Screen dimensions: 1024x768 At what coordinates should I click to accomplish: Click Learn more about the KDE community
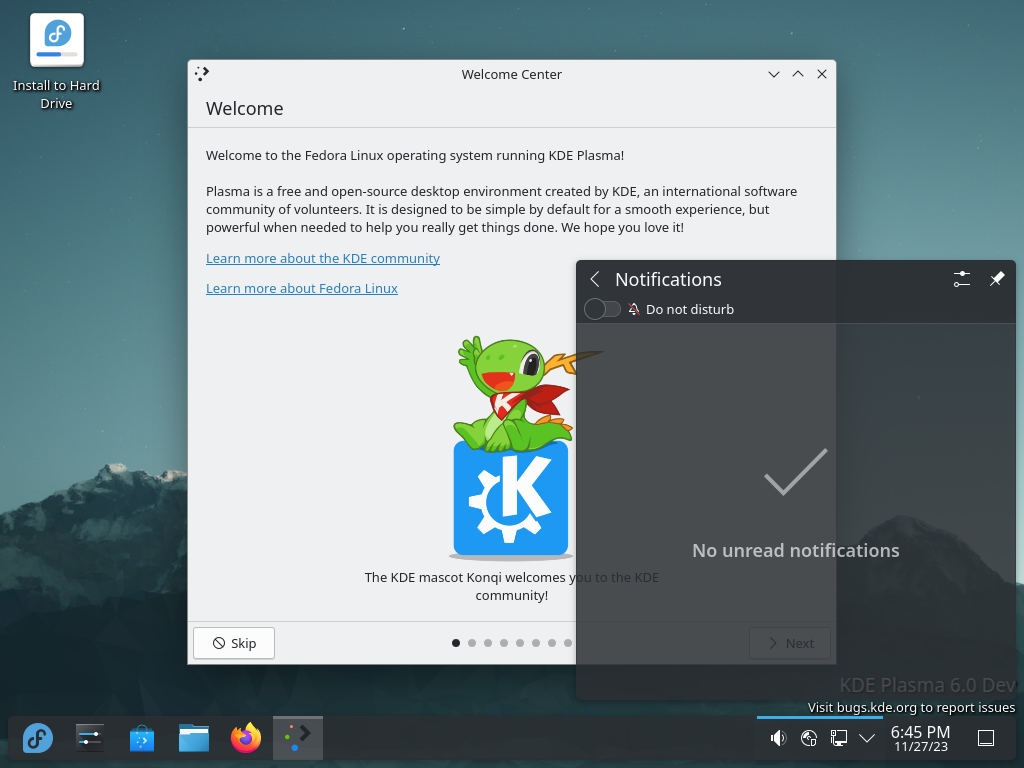pyautogui.click(x=323, y=258)
